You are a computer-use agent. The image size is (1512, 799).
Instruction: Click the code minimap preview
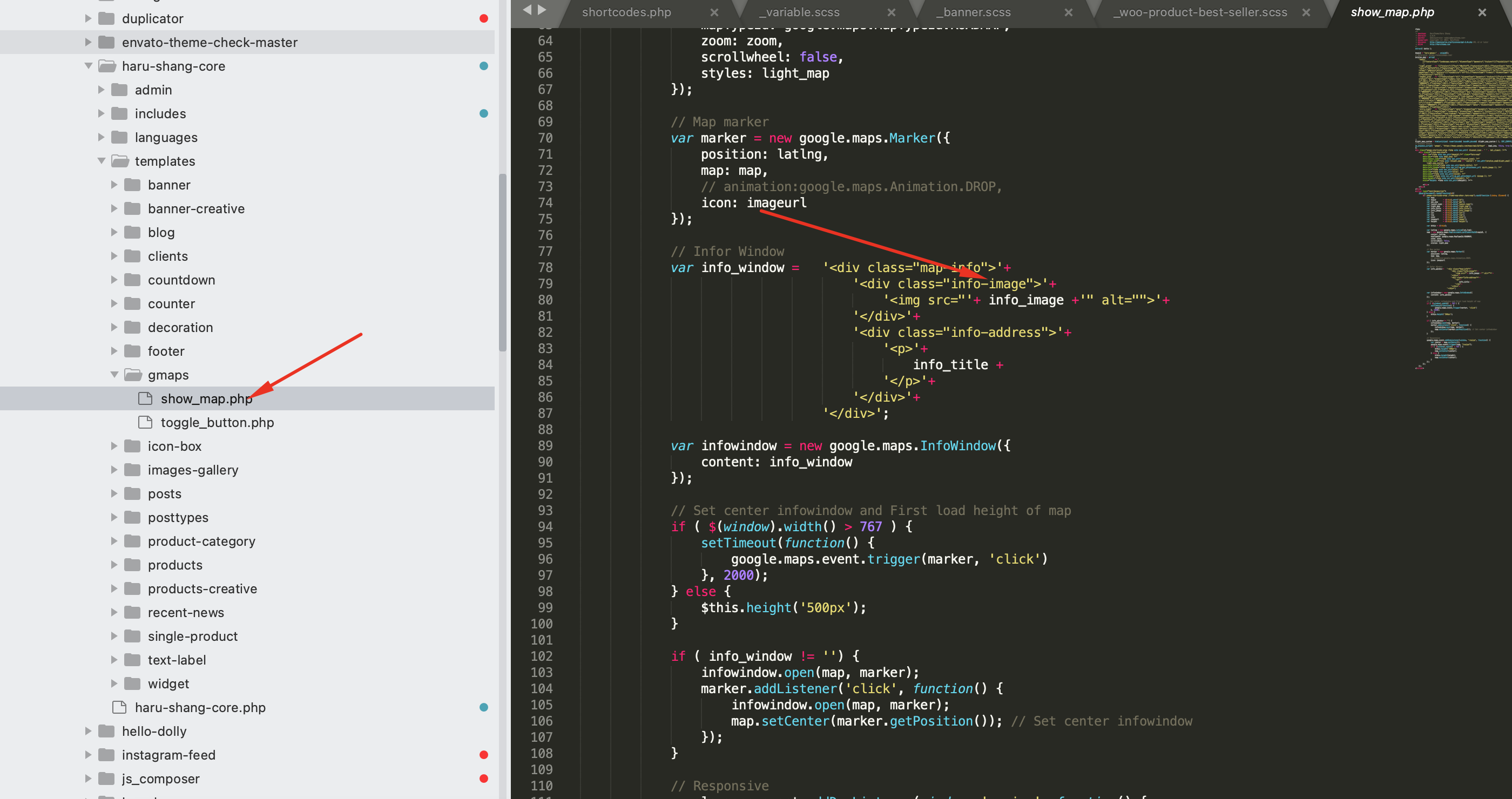click(x=1462, y=199)
